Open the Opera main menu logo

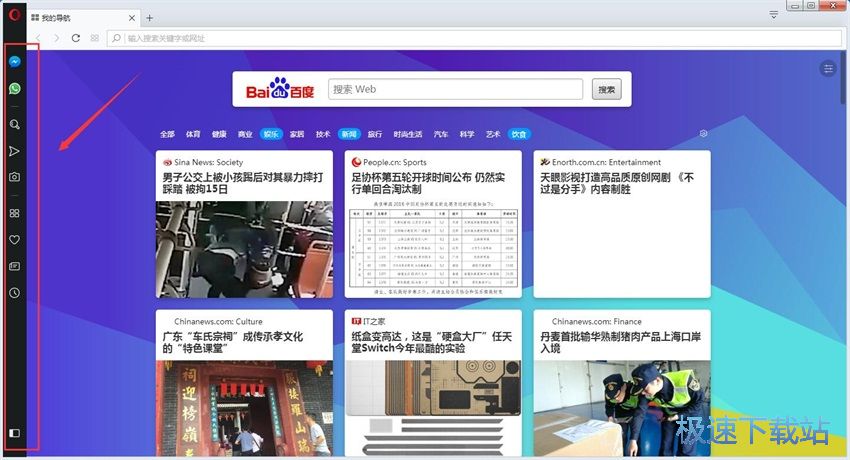[x=15, y=14]
